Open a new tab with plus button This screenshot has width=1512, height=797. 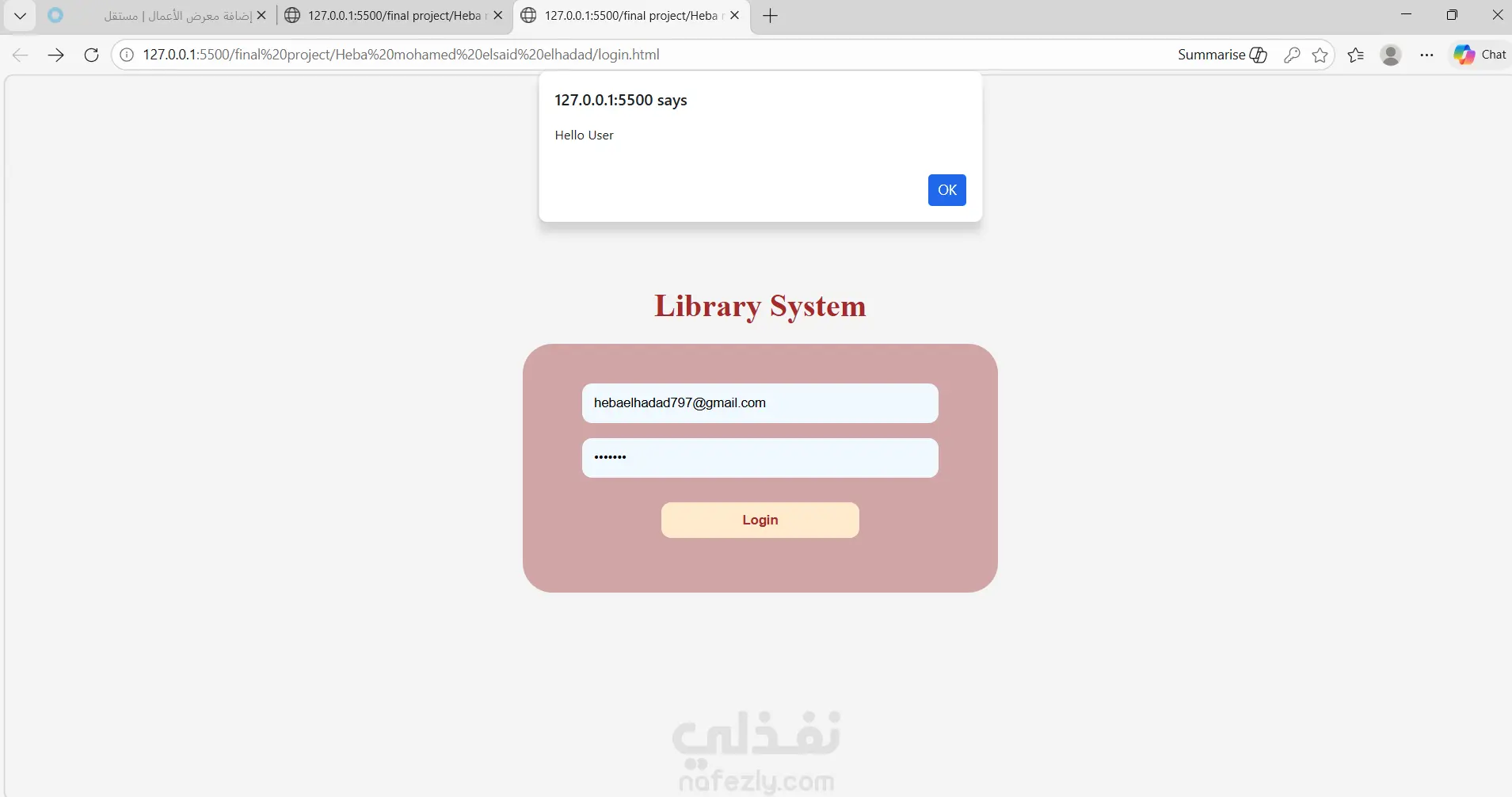coord(770,15)
